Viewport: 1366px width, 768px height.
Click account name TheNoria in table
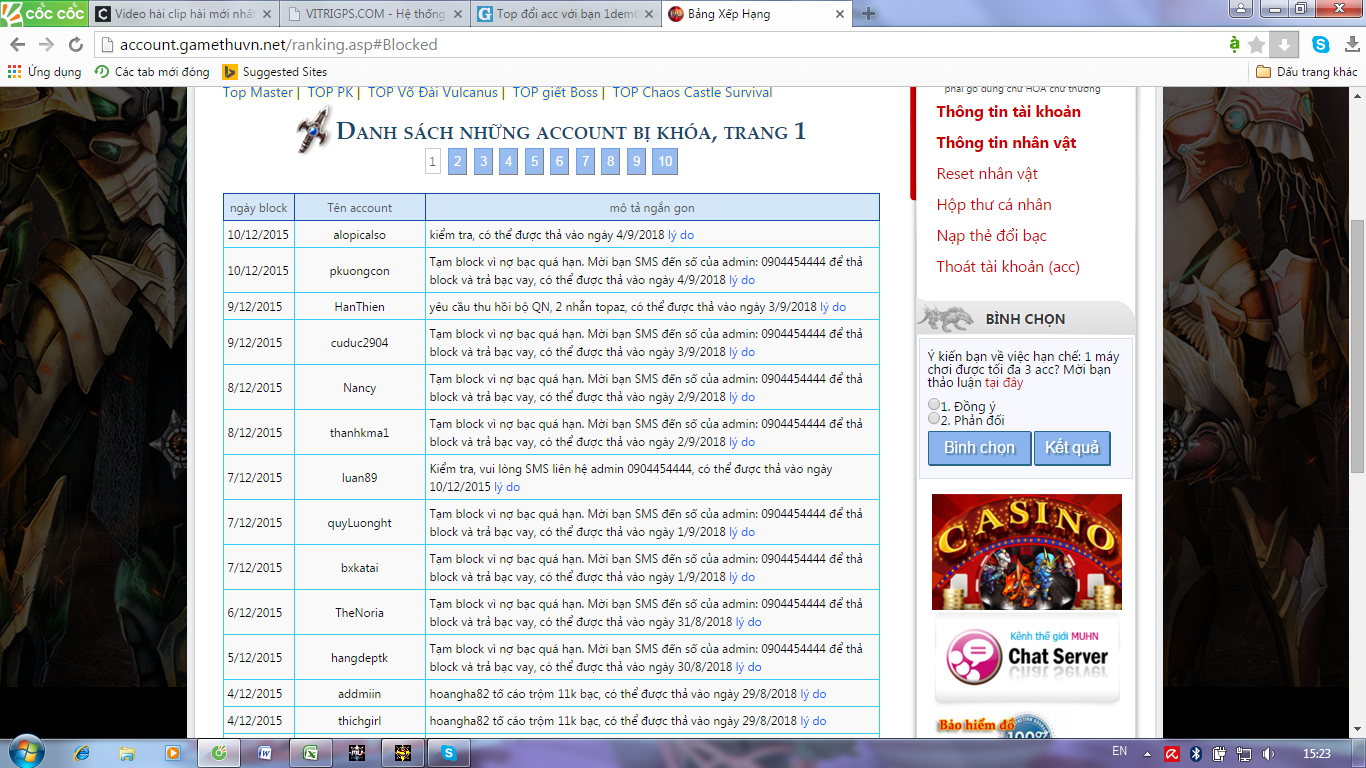click(x=360, y=613)
